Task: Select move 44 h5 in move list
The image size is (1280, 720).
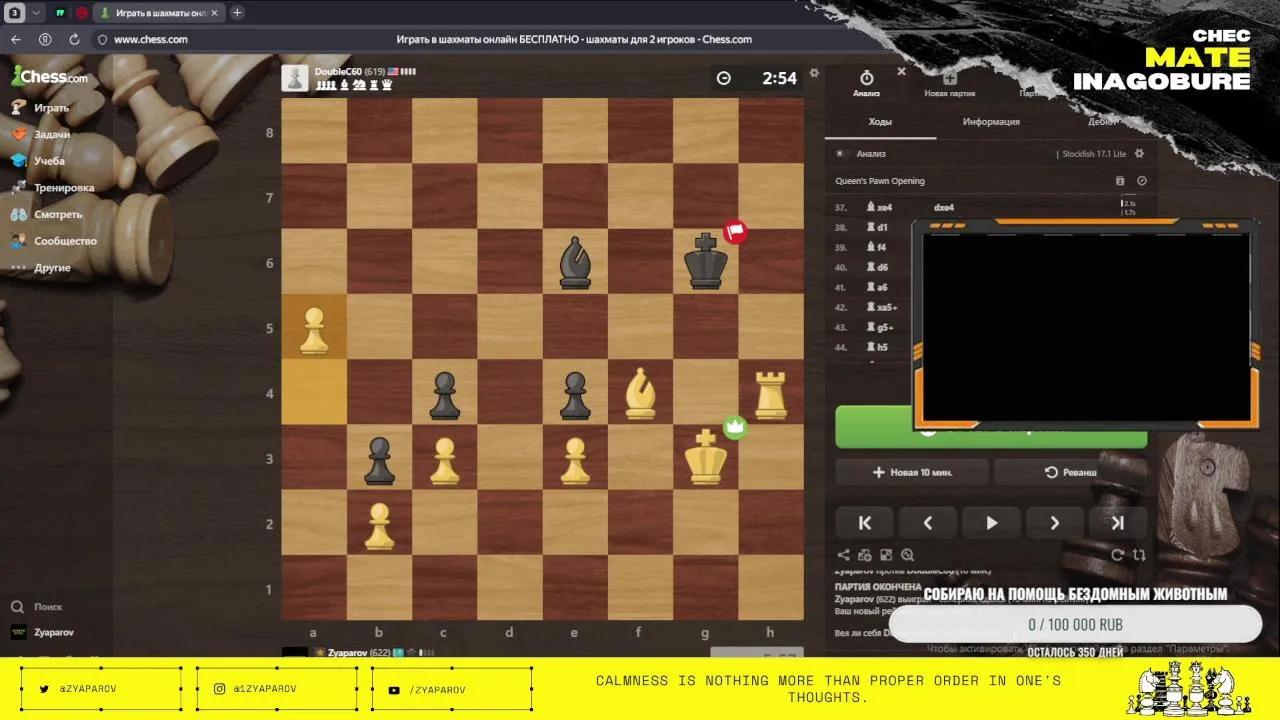Action: (x=877, y=347)
